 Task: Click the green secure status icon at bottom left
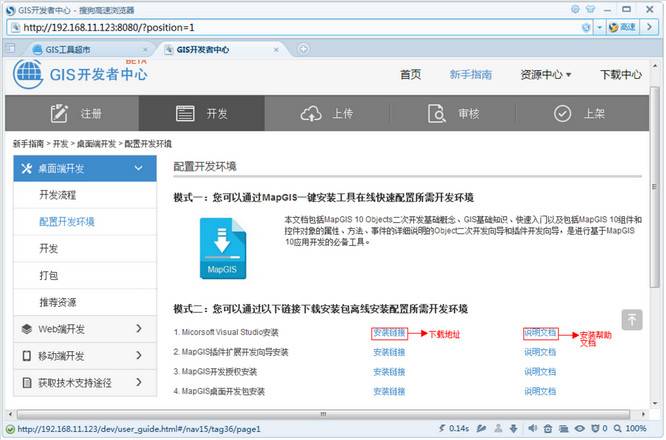[x=11, y=429]
